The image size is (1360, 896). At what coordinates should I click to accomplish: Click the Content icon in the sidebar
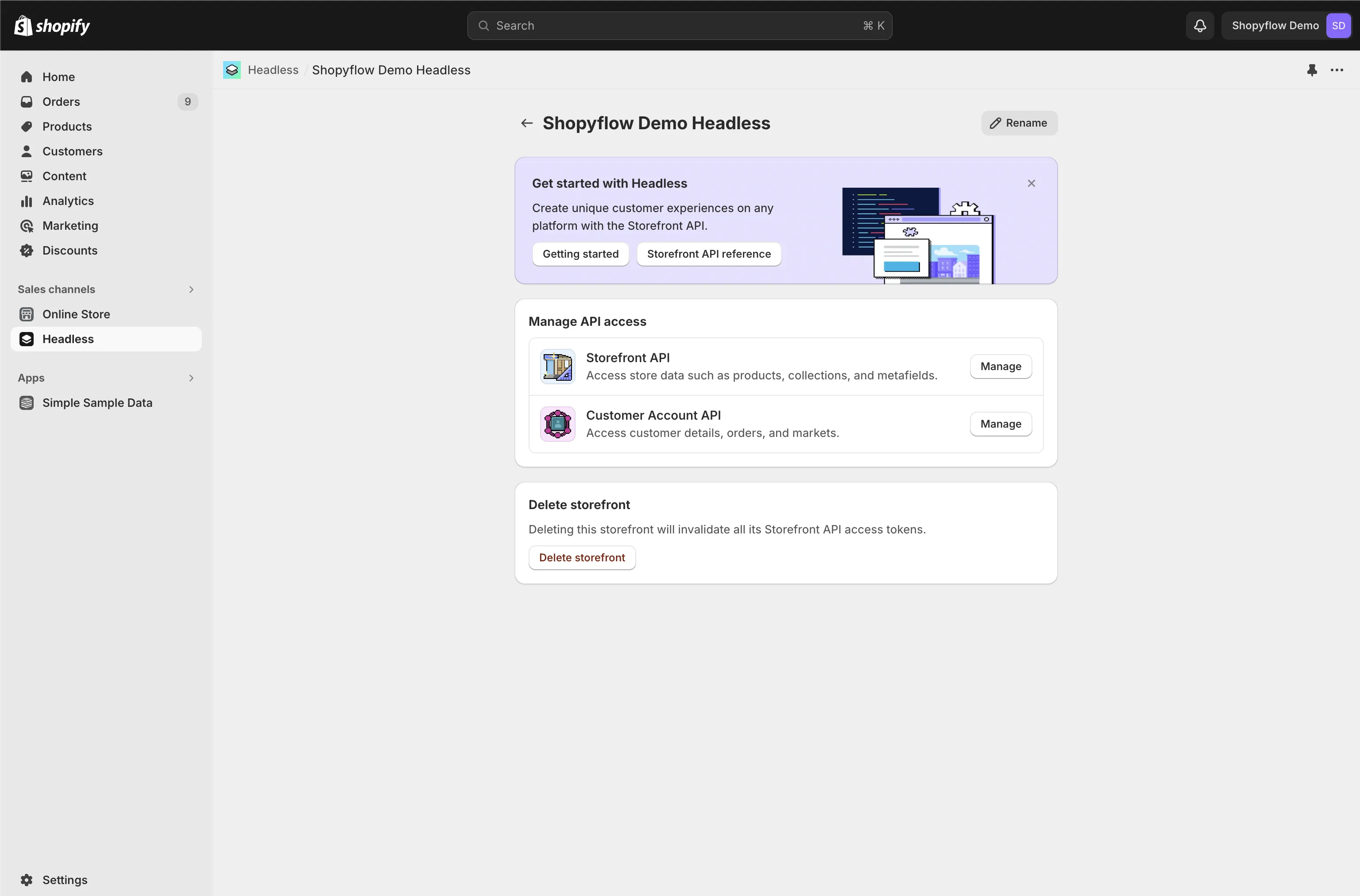pos(26,176)
